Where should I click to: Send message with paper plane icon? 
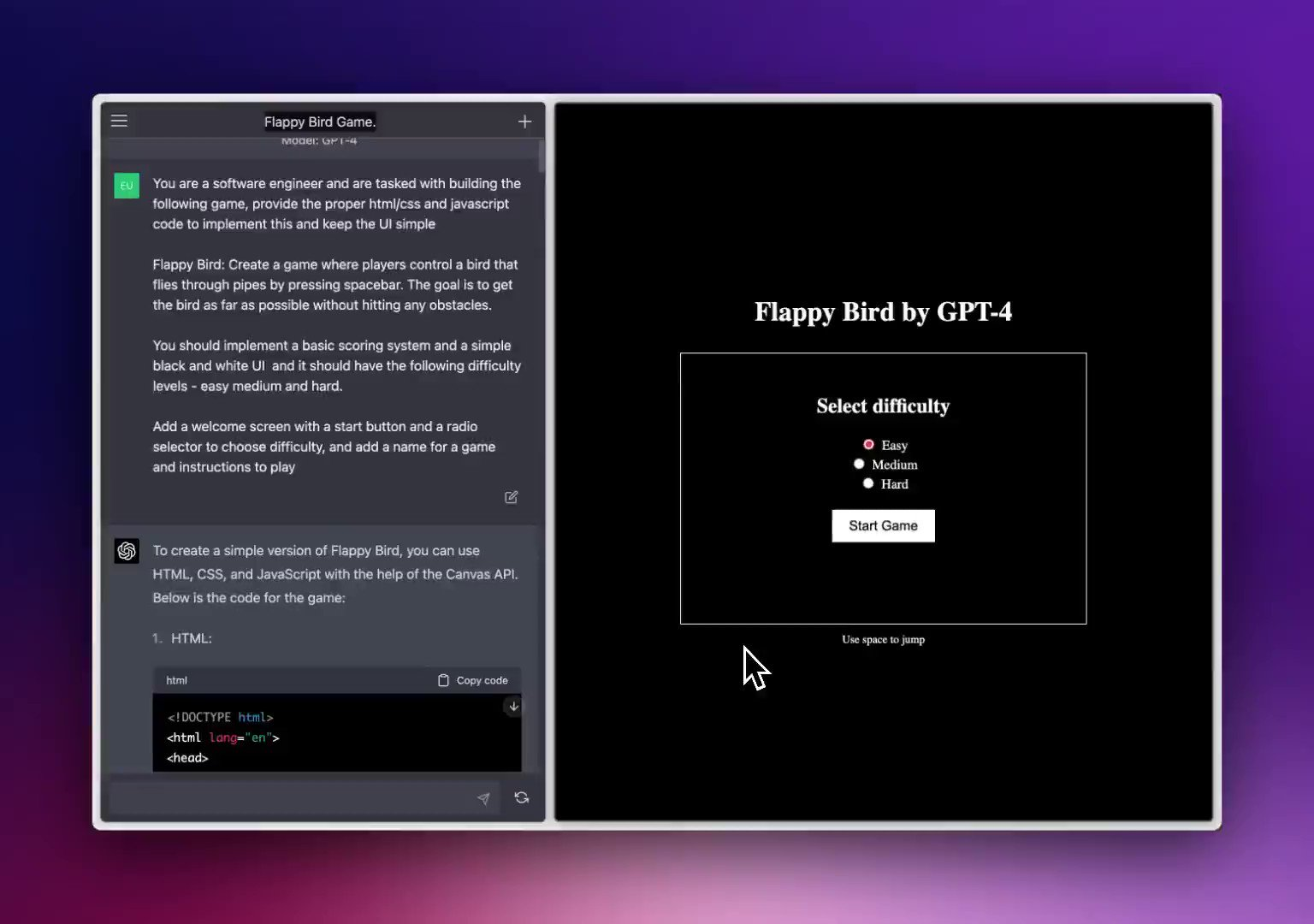click(483, 798)
